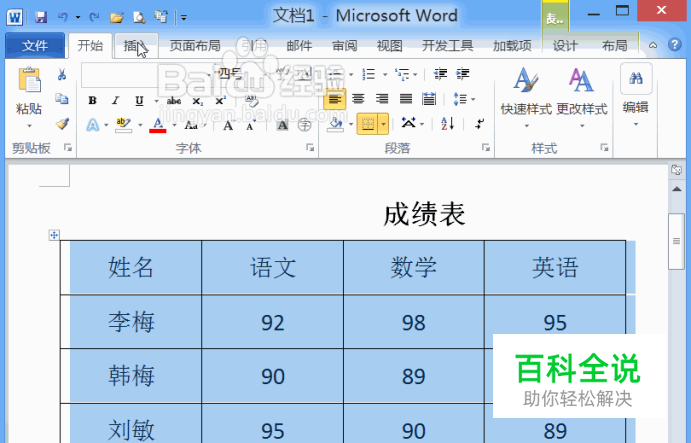Switch to the 视图 tab
The width and height of the screenshot is (691, 443).
point(390,45)
